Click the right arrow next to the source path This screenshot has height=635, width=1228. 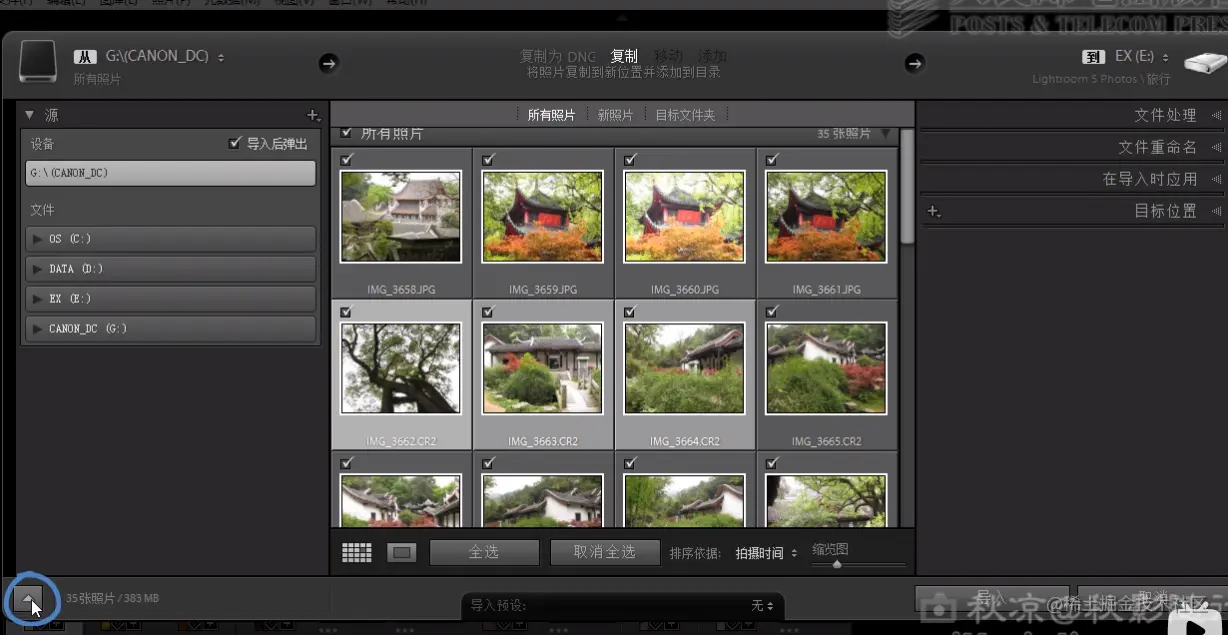pos(328,64)
